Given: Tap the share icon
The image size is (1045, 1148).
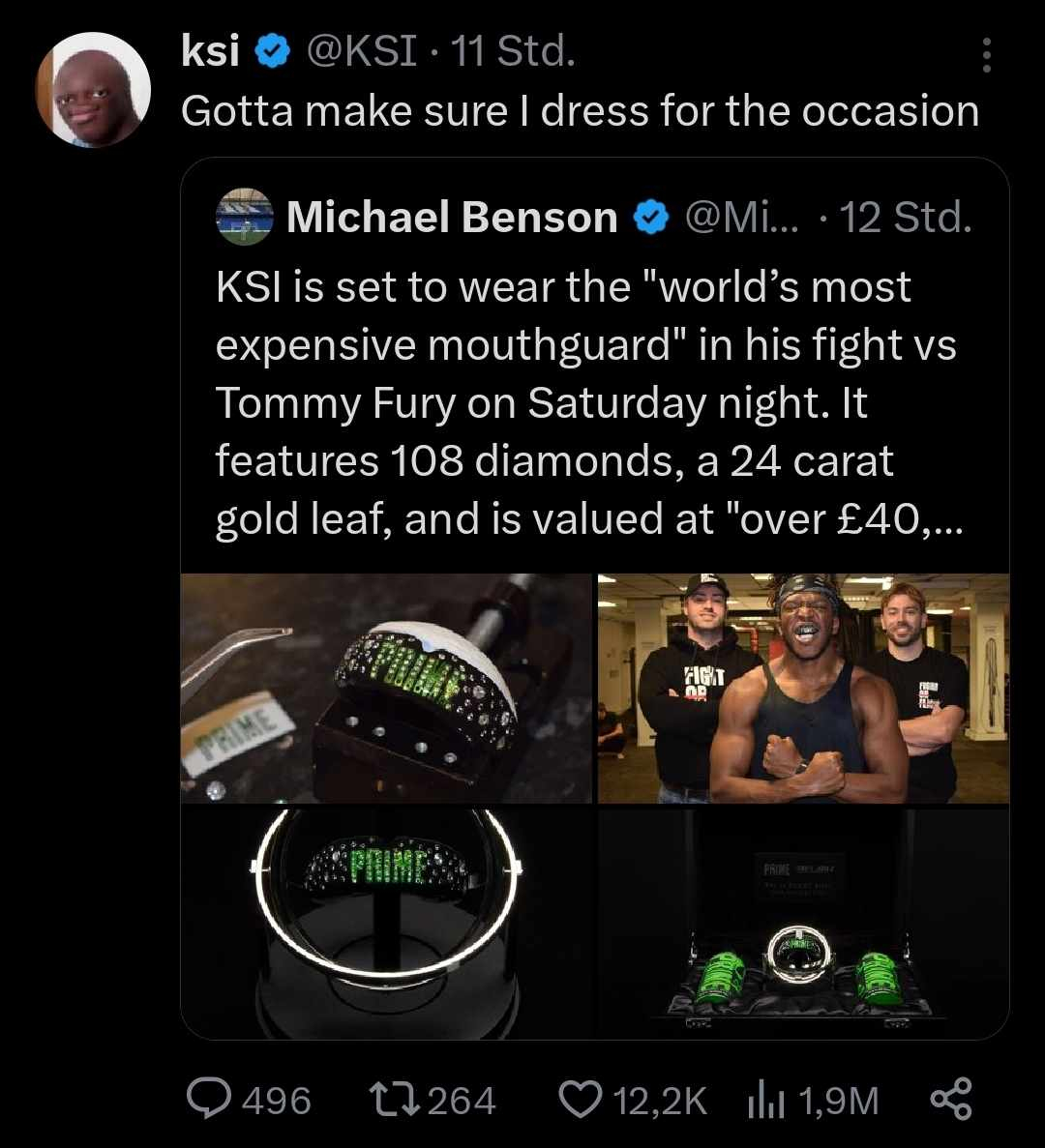Looking at the screenshot, I should (x=950, y=1100).
